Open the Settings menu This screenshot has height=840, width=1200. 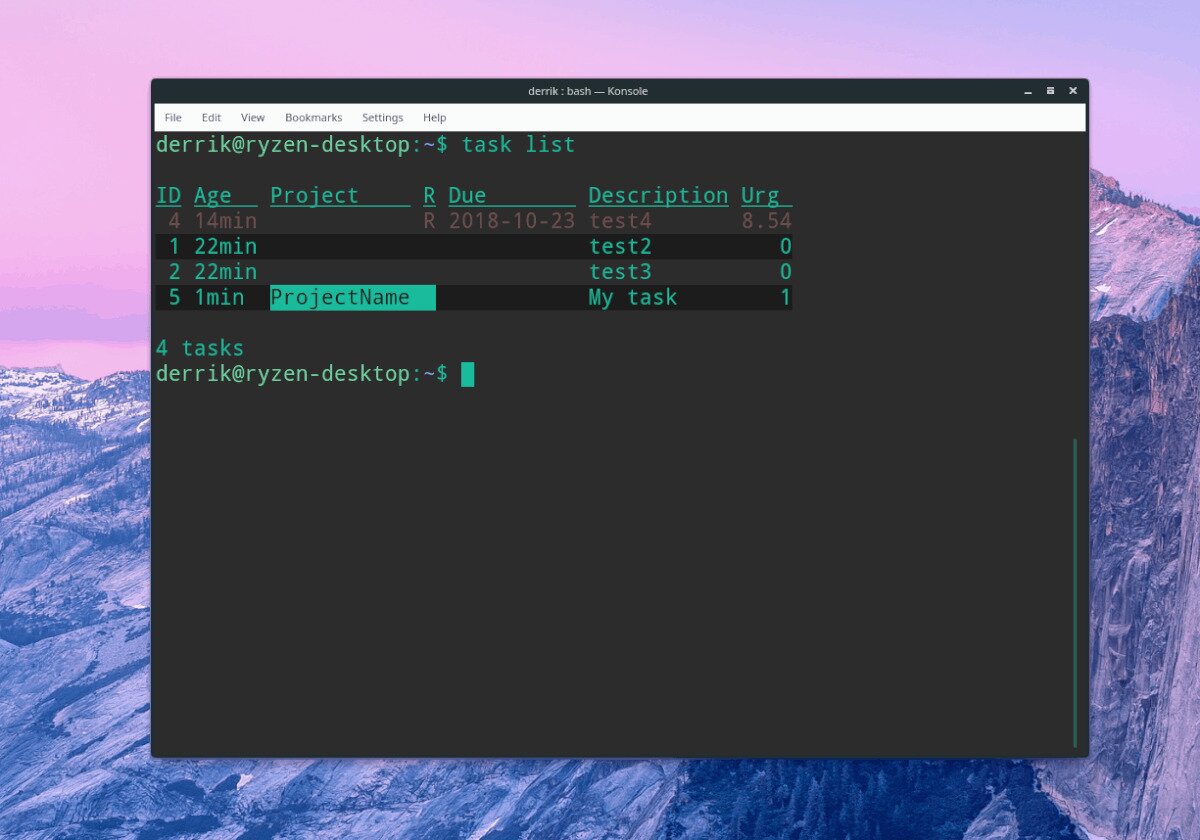tap(382, 117)
